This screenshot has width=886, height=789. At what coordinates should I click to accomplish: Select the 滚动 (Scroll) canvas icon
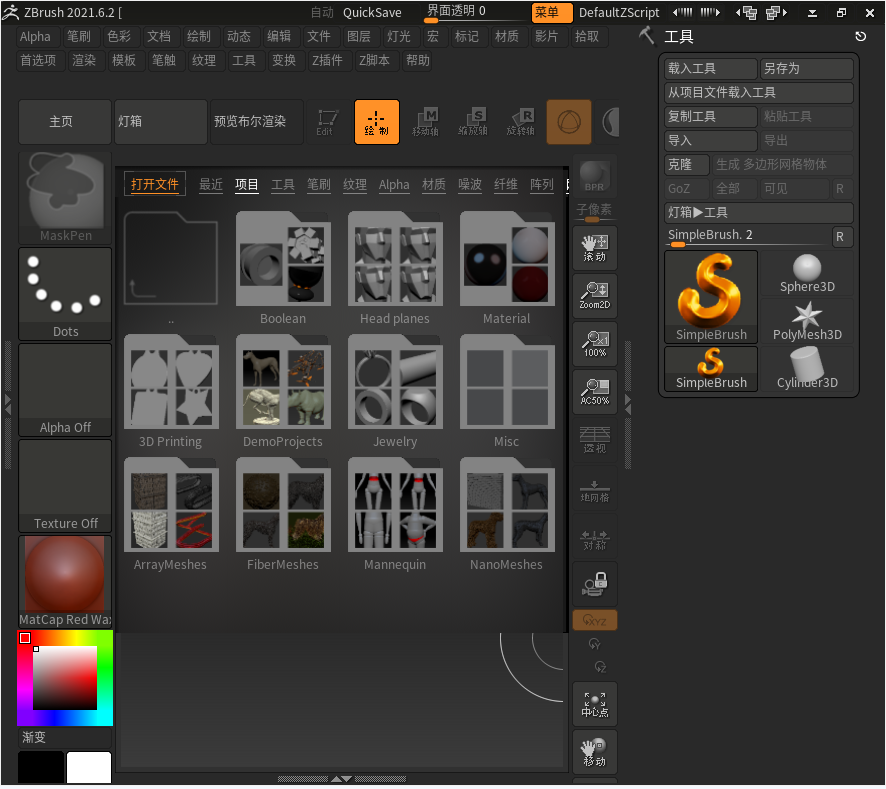595,246
